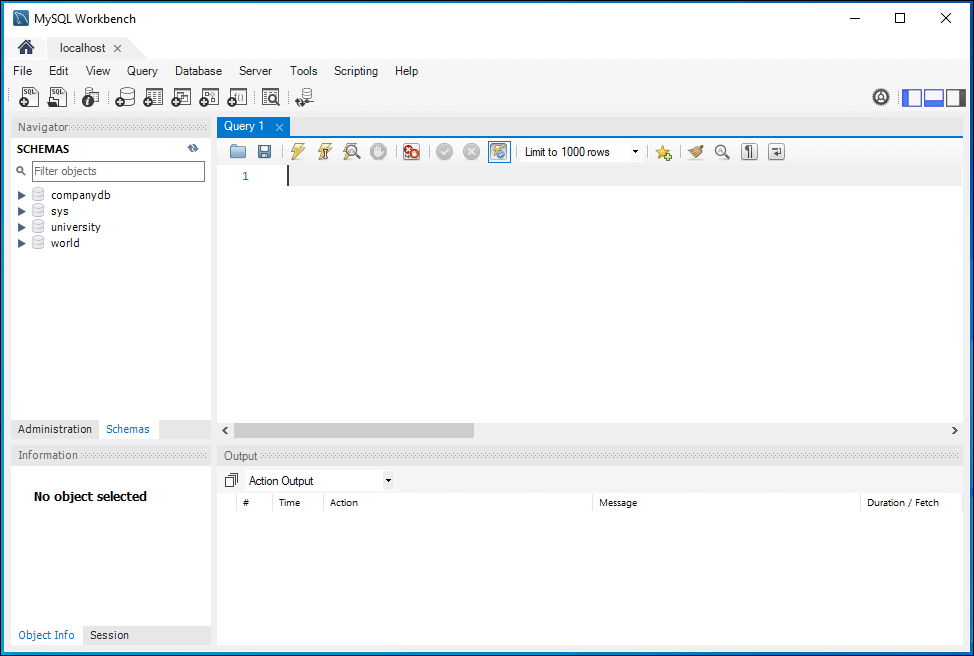Toggle auto-commit mode button
974x656 pixels.
(x=499, y=152)
